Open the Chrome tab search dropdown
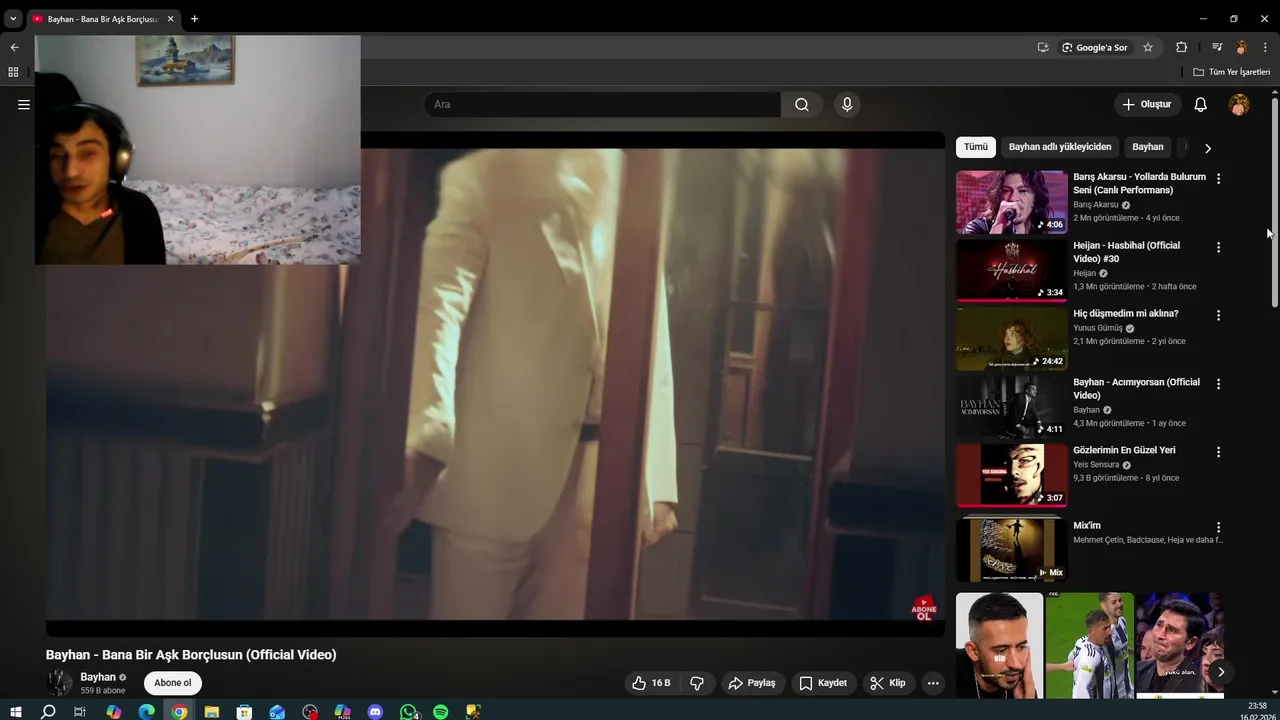The width and height of the screenshot is (1280, 720). [x=13, y=19]
